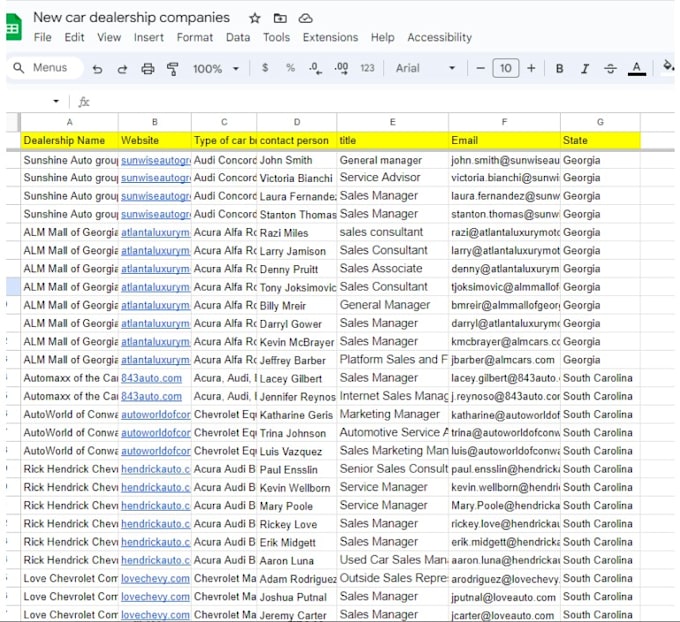Open the File menu
The width and height of the screenshot is (680, 622).
pos(42,38)
